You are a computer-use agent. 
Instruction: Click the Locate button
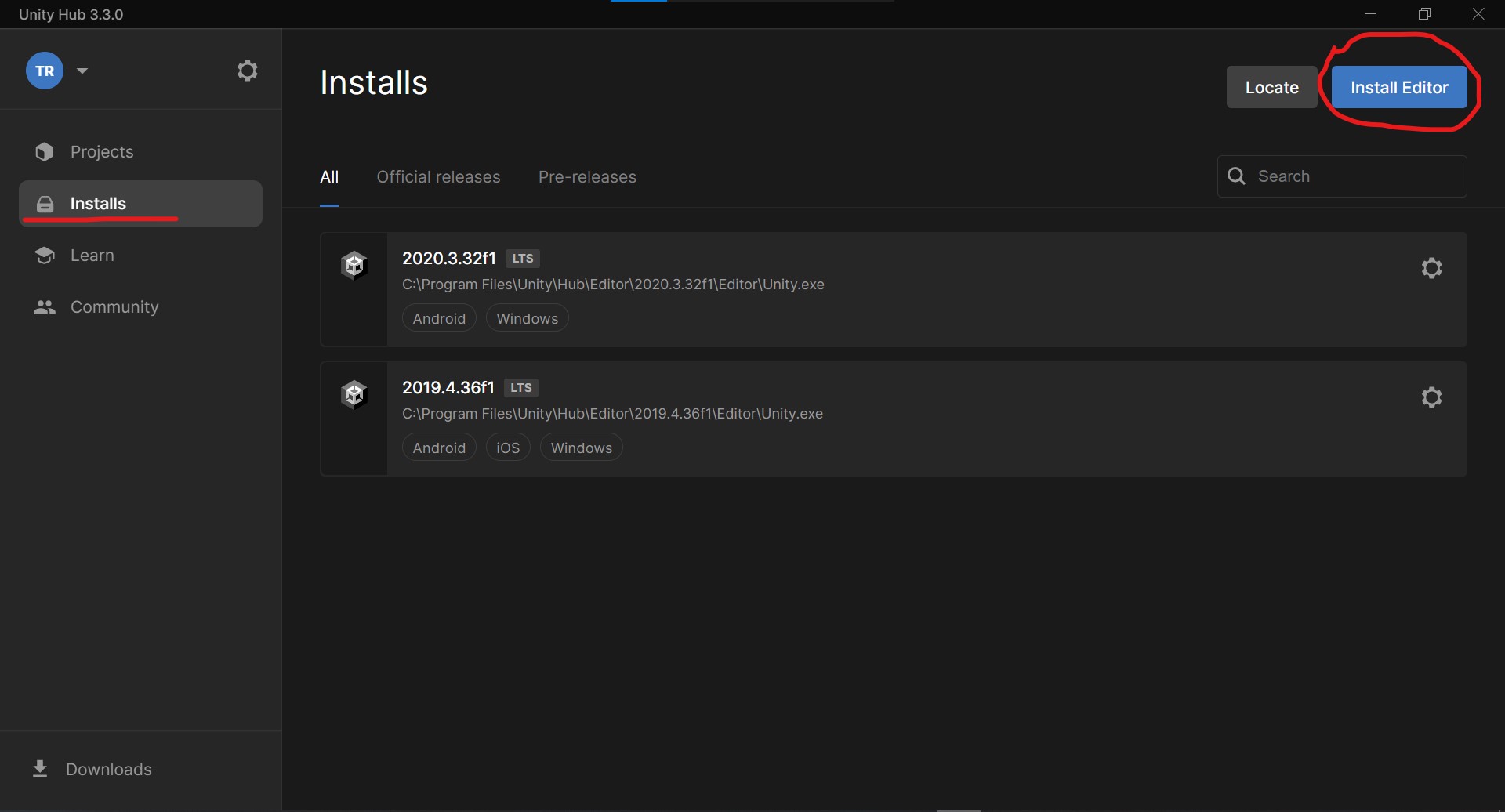point(1271,88)
